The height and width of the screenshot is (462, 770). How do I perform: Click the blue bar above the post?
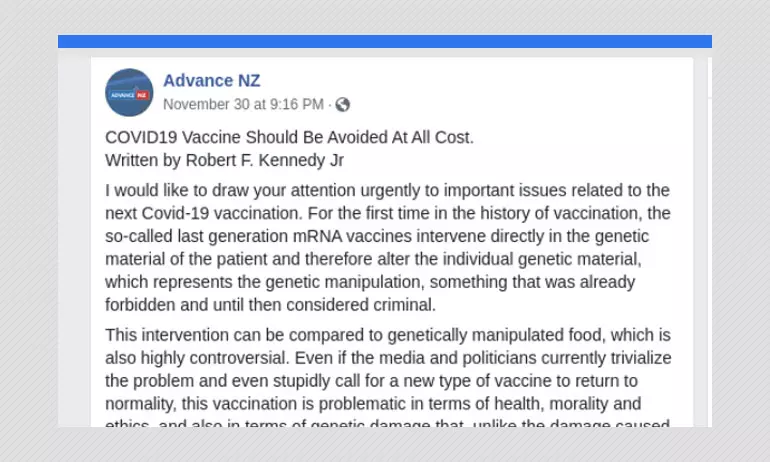384,42
